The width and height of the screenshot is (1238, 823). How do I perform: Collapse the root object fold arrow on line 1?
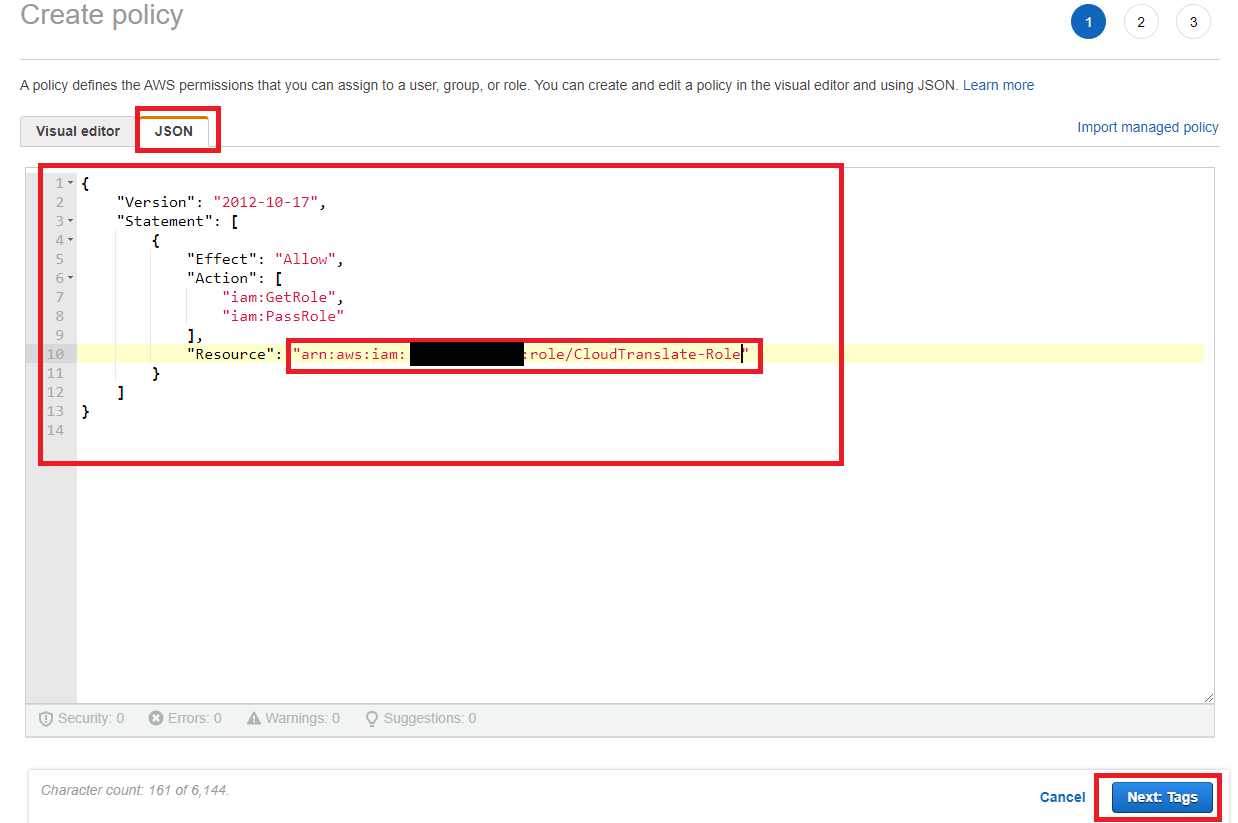coord(71,184)
